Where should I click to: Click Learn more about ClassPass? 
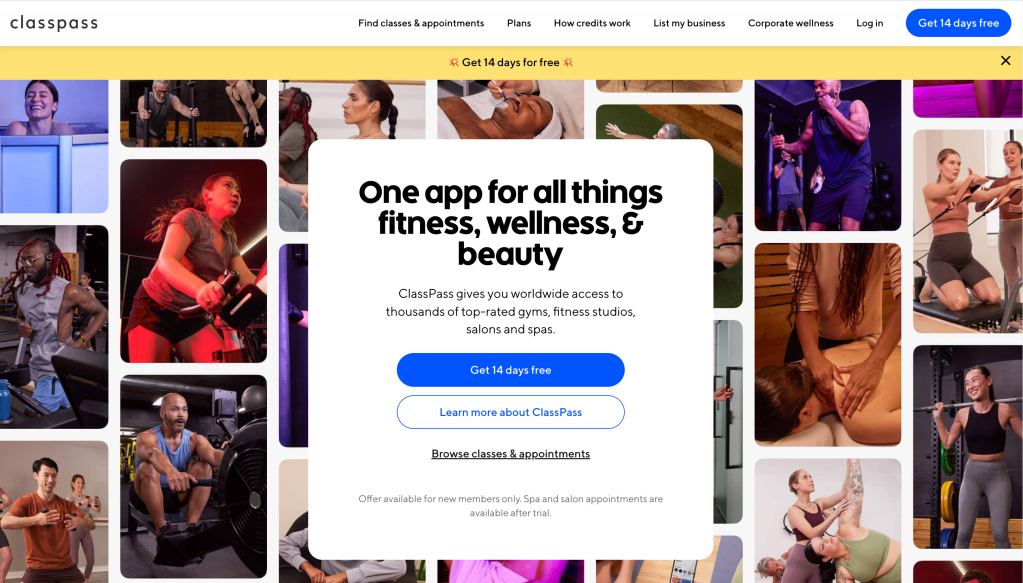[510, 412]
